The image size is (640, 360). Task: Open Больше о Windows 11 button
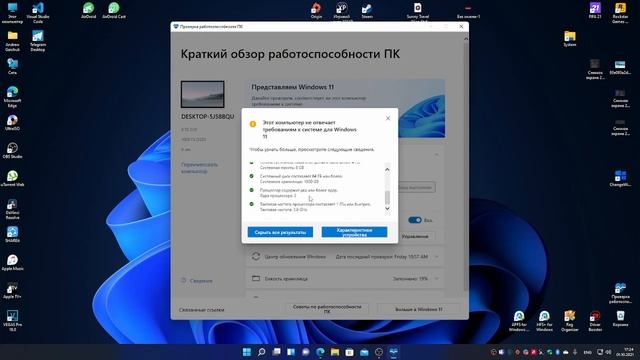[419, 309]
